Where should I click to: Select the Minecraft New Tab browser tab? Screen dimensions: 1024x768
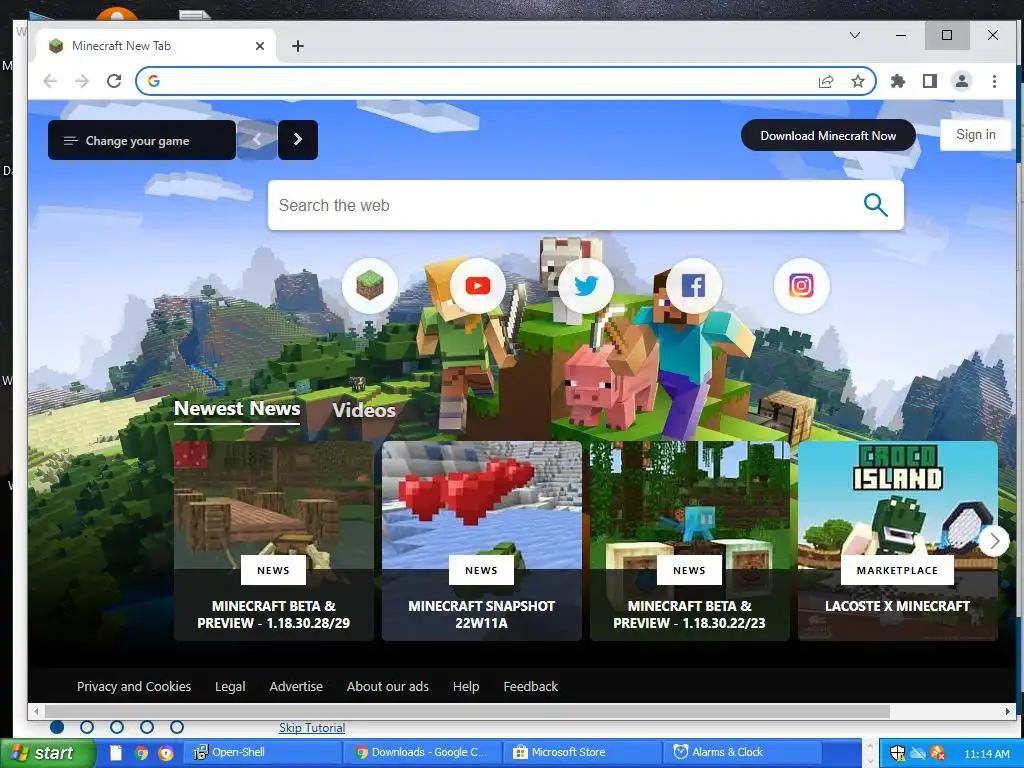click(x=157, y=46)
